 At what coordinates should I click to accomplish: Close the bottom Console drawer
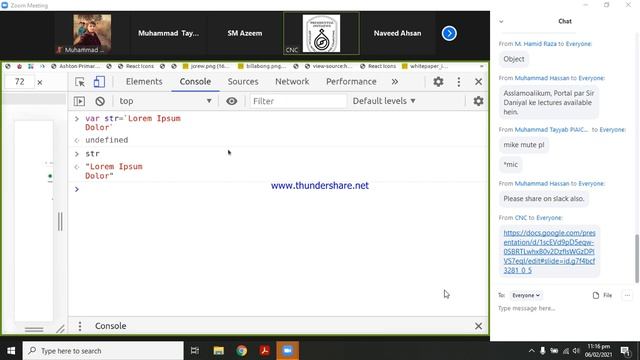tap(478, 326)
